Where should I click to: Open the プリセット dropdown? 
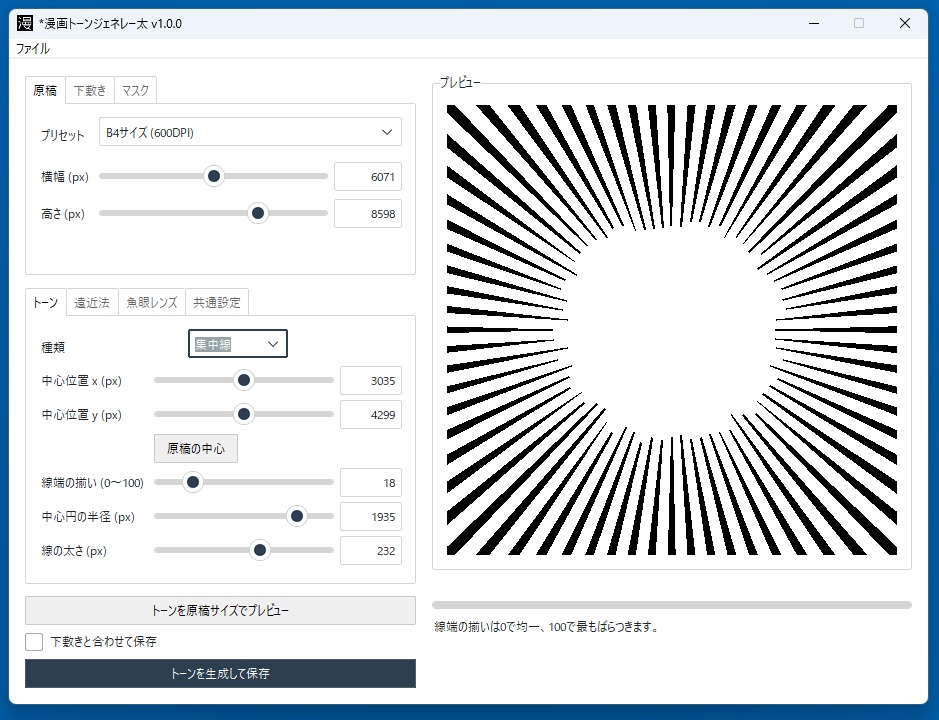(x=250, y=132)
